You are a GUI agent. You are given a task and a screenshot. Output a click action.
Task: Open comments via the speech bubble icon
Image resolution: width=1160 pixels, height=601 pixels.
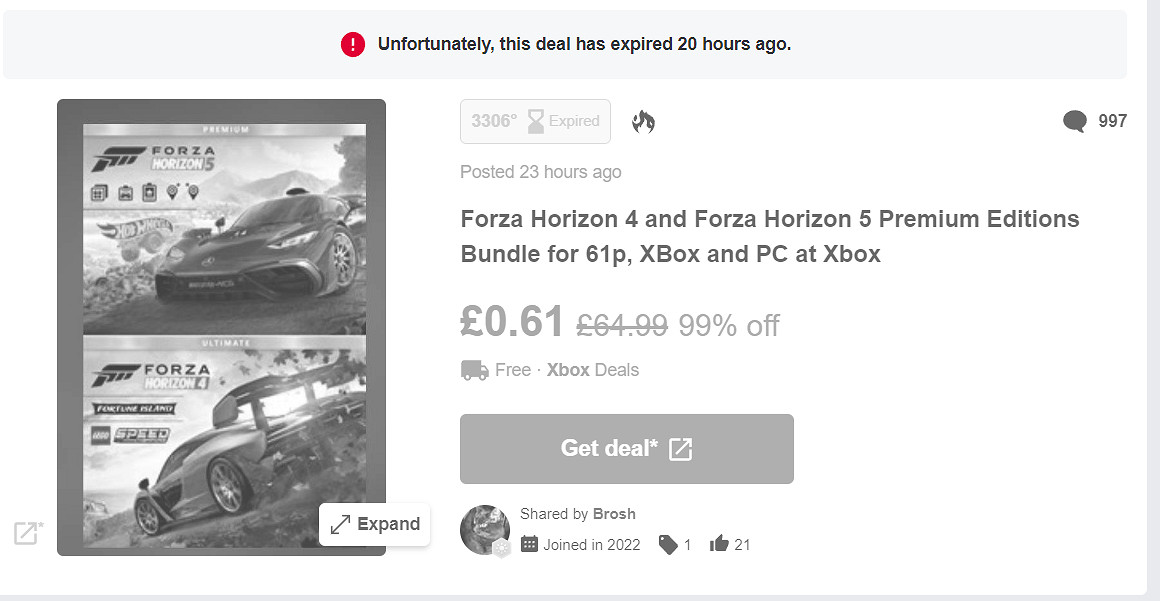pyautogui.click(x=1074, y=121)
